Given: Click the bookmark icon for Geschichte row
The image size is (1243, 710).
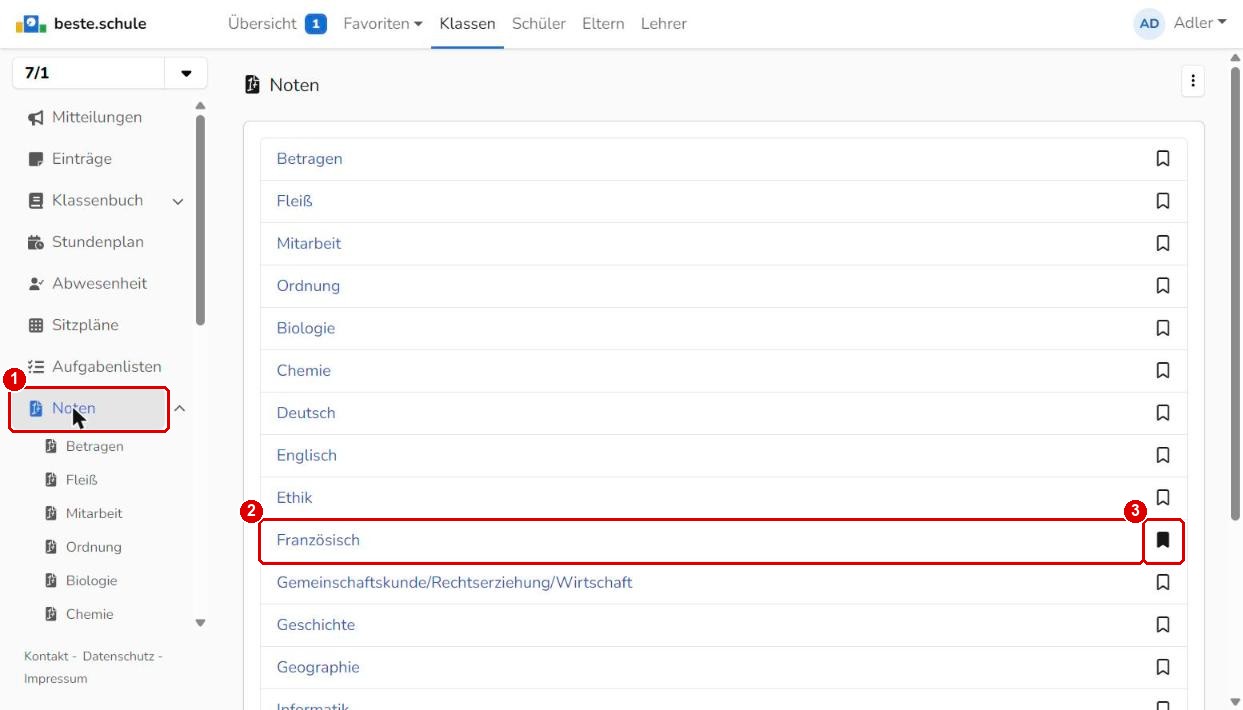Looking at the screenshot, I should pos(1163,625).
